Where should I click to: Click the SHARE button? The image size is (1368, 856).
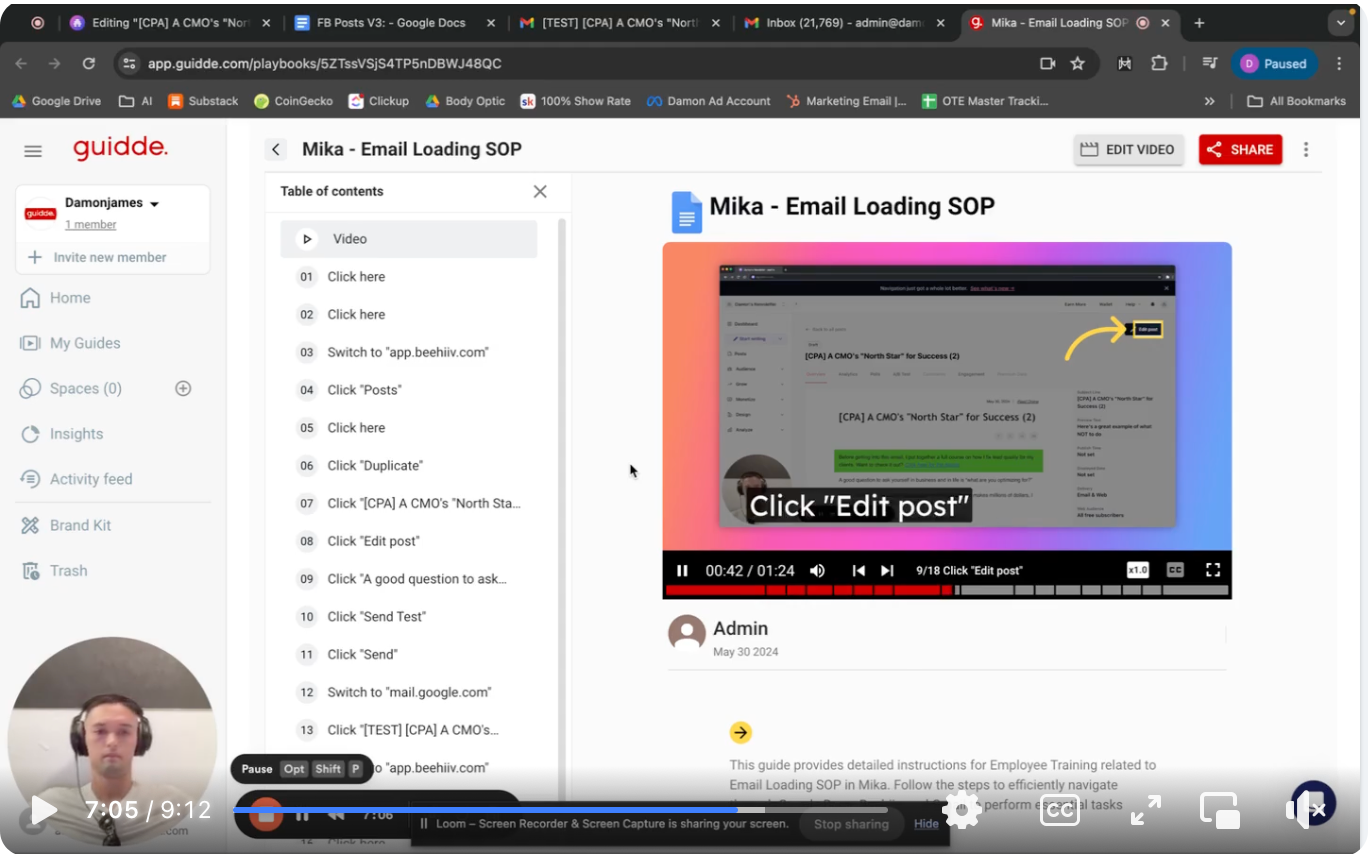[1240, 149]
